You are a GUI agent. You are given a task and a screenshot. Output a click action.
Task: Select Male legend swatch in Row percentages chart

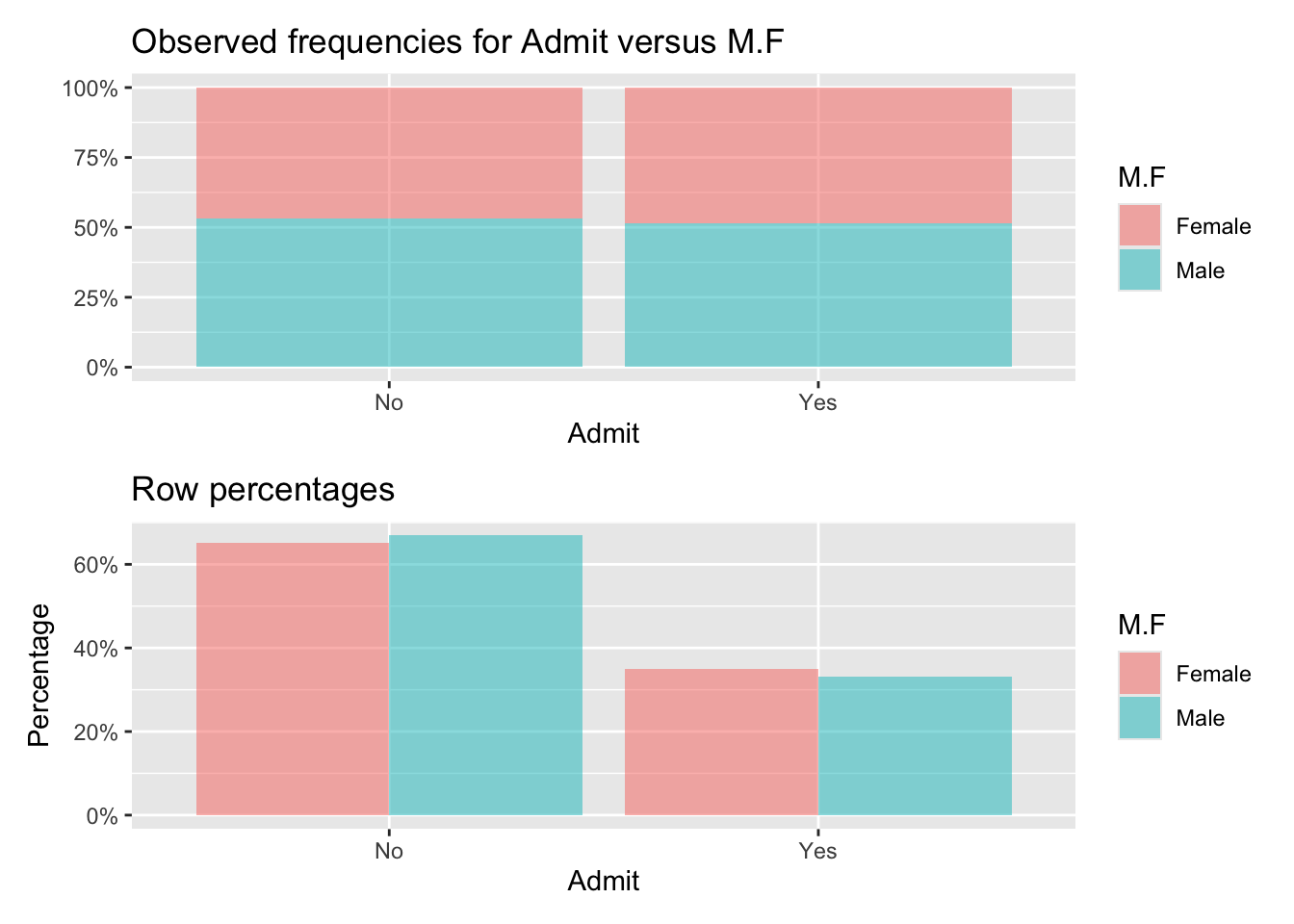point(1139,718)
